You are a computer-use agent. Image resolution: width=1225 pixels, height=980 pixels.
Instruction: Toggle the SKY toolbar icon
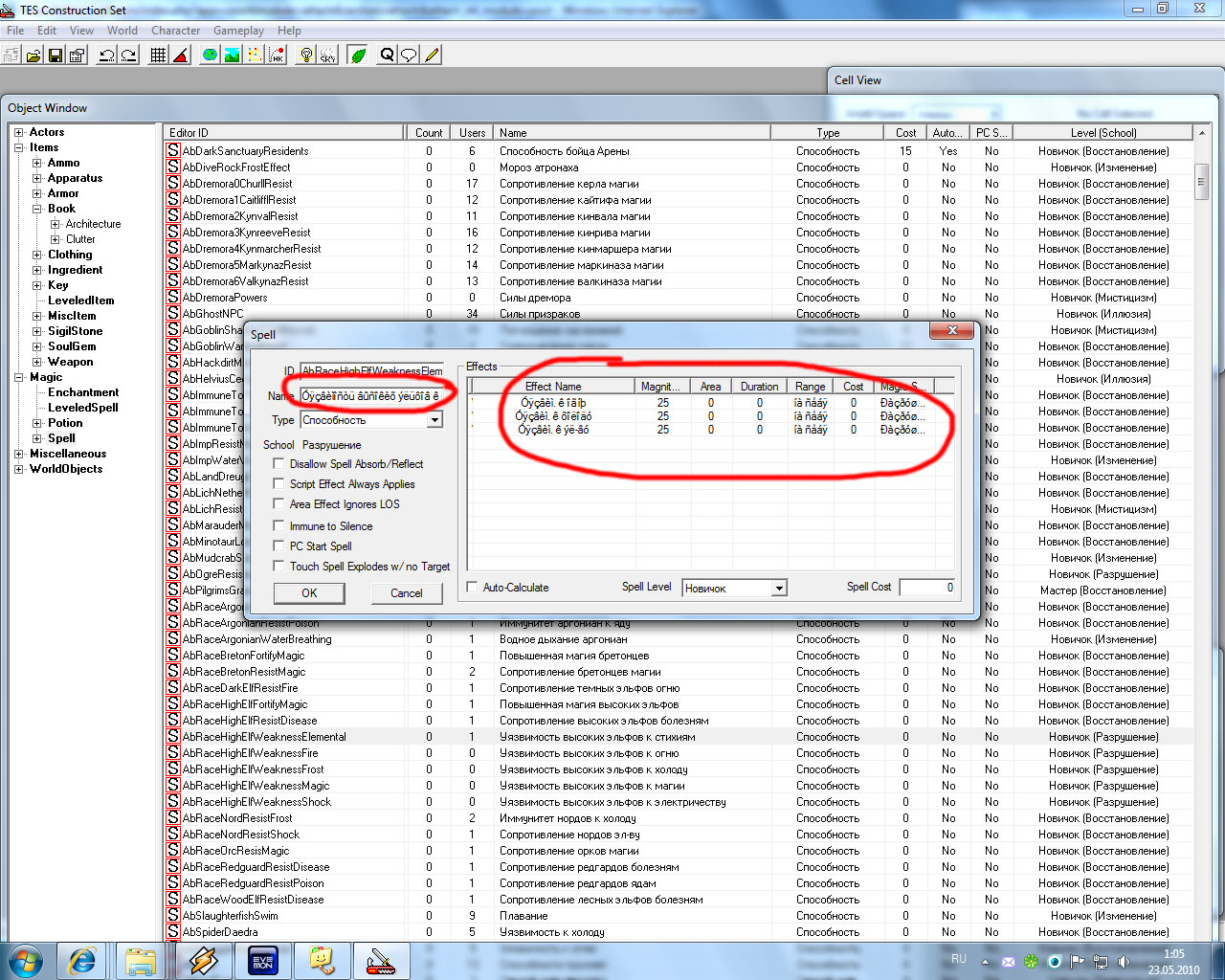328,56
